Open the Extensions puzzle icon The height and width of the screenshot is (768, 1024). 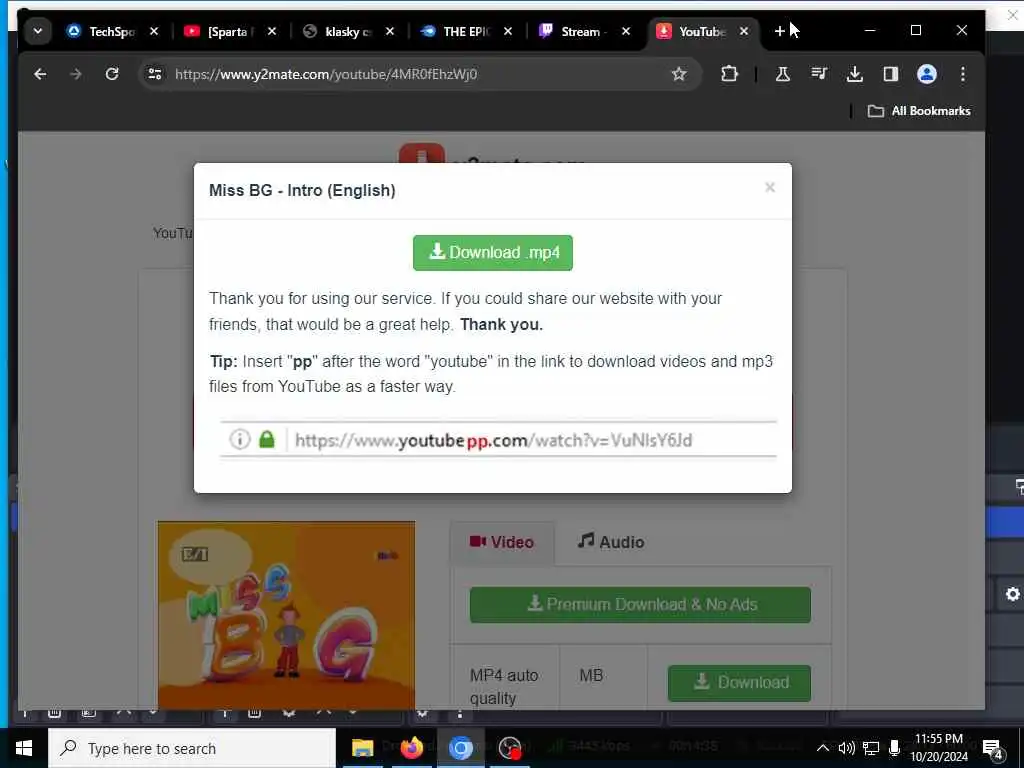(x=729, y=74)
